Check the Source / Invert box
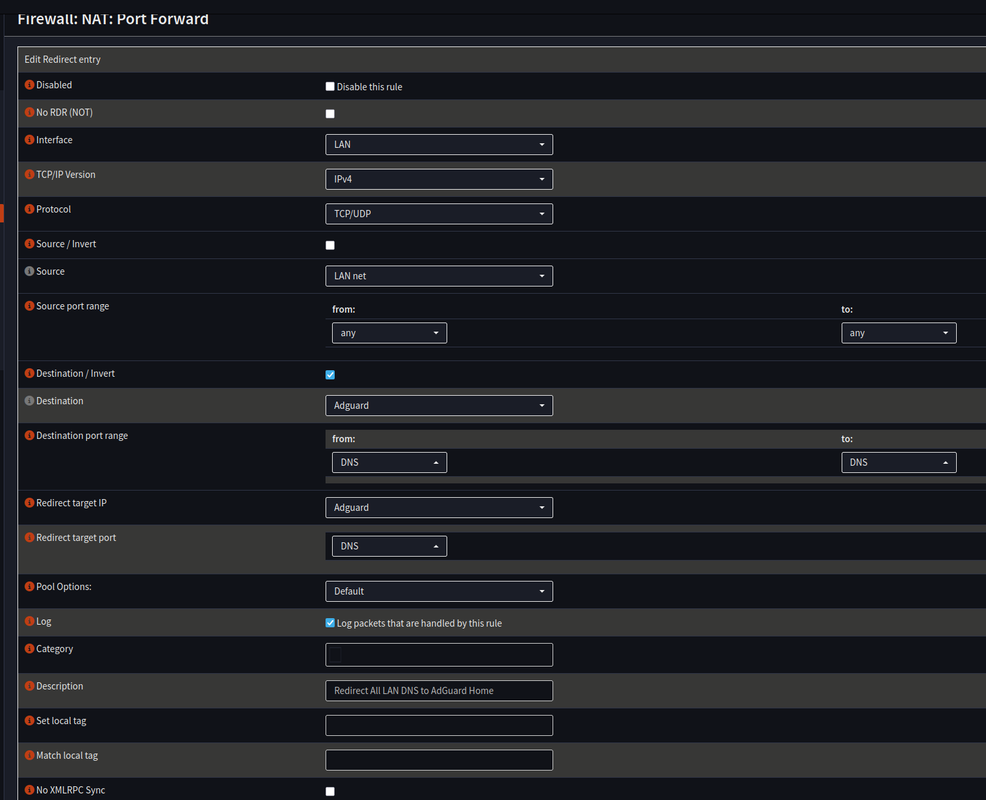Viewport: 986px width, 800px height. tap(330, 245)
